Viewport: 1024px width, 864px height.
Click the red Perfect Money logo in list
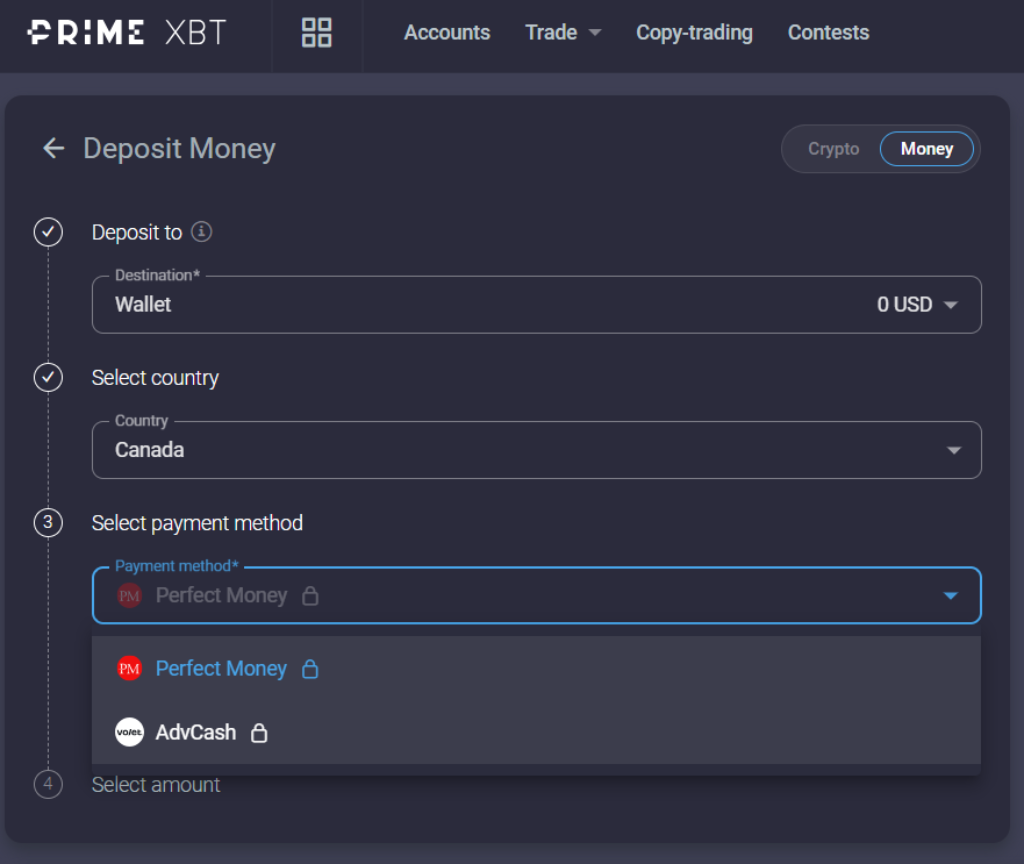click(130, 668)
